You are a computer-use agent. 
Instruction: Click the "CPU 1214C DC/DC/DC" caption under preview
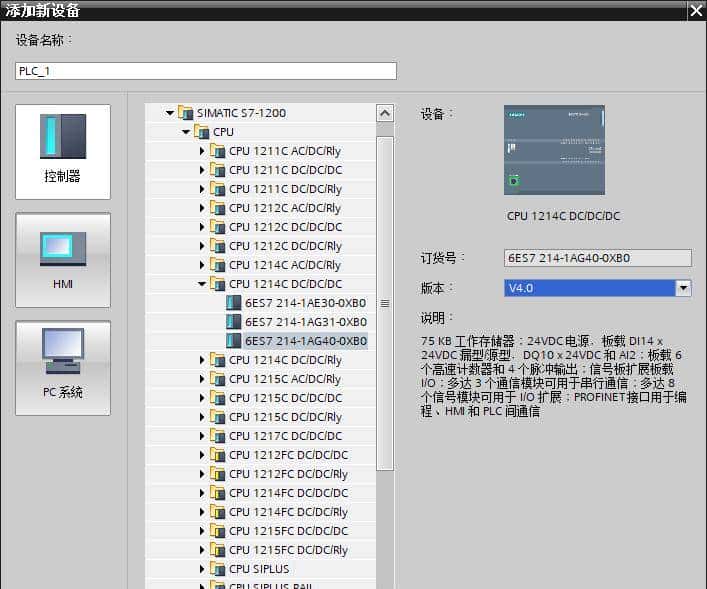[x=563, y=216]
